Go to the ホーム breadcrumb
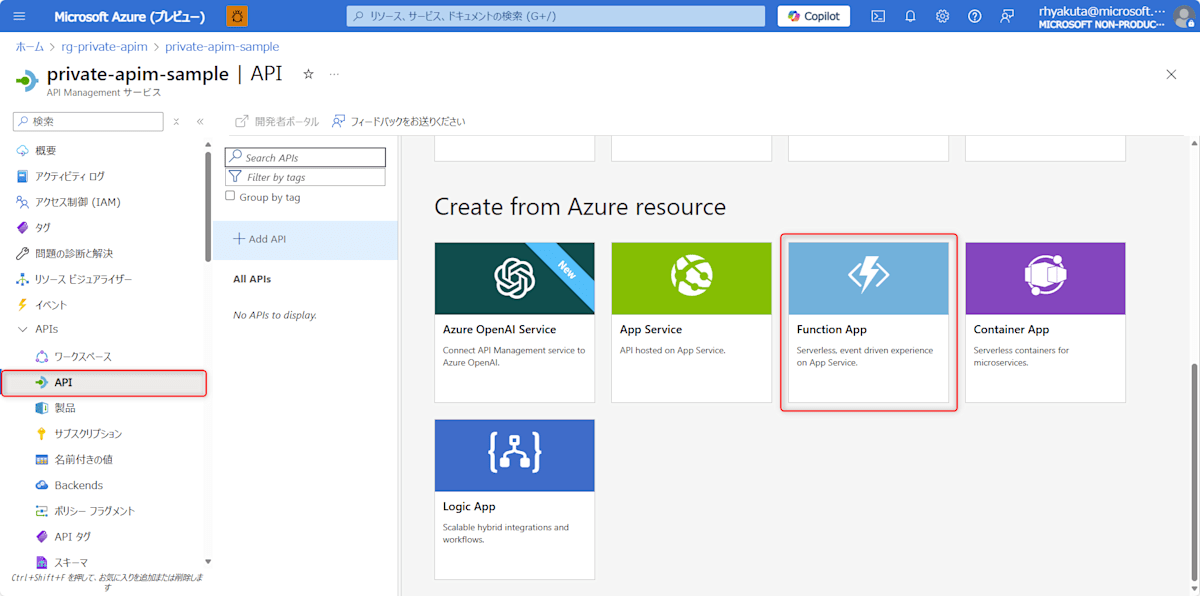This screenshot has height=596, width=1200. [29, 47]
